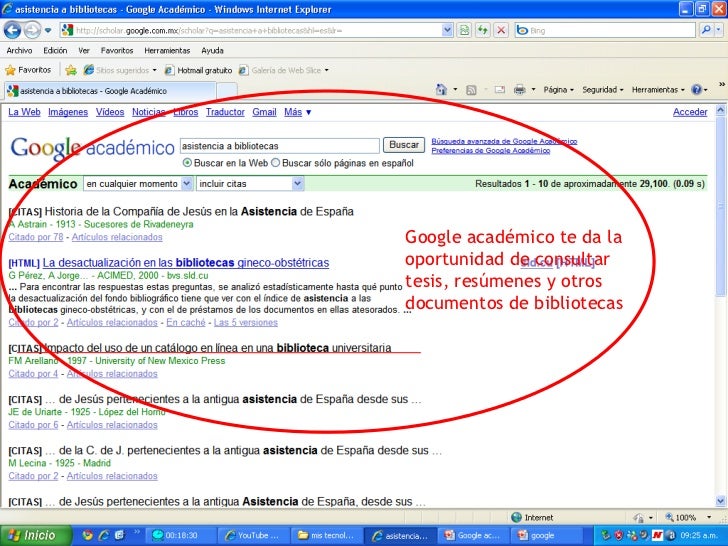
Task: Open Preferencias de Google Académico link
Action: click(491, 150)
